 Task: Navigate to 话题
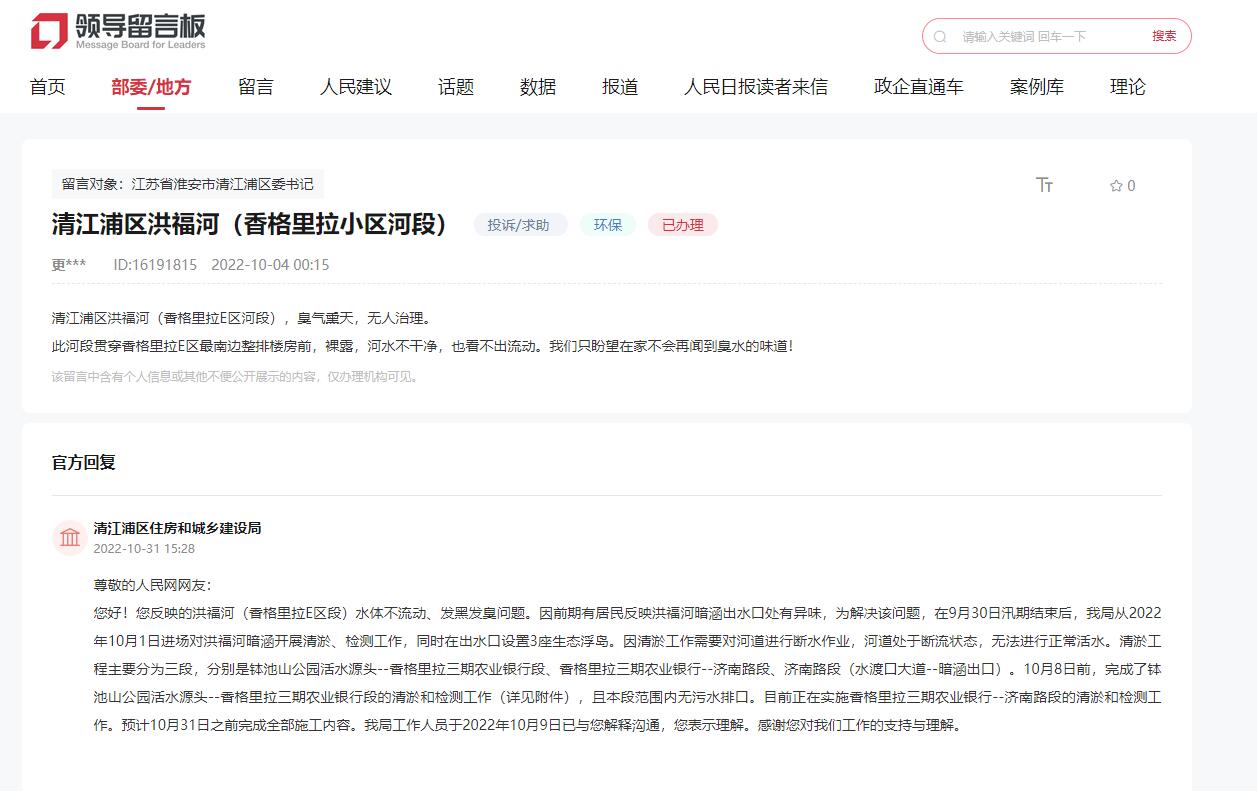pos(455,87)
